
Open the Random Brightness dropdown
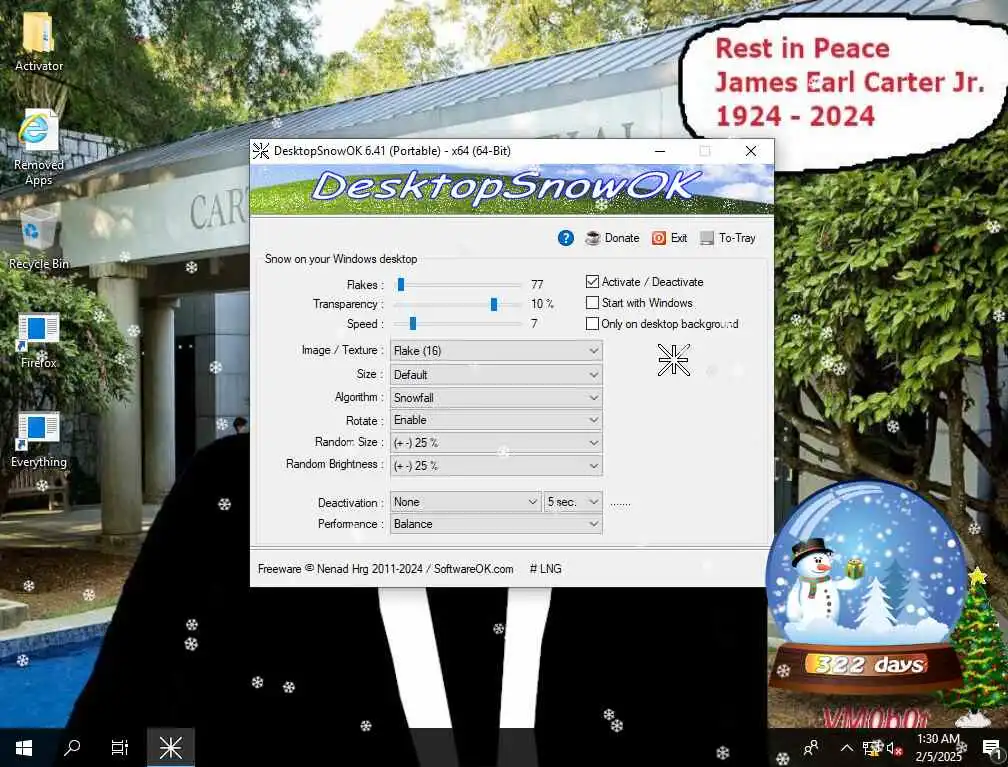[496, 465]
